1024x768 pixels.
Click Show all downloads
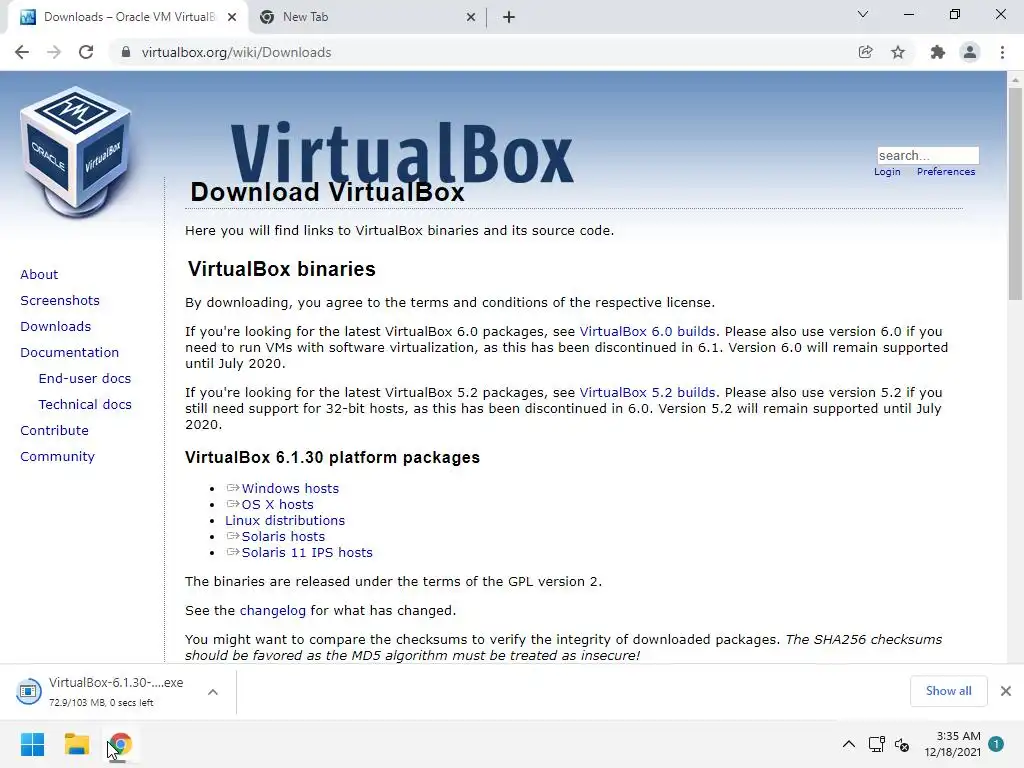coord(948,691)
